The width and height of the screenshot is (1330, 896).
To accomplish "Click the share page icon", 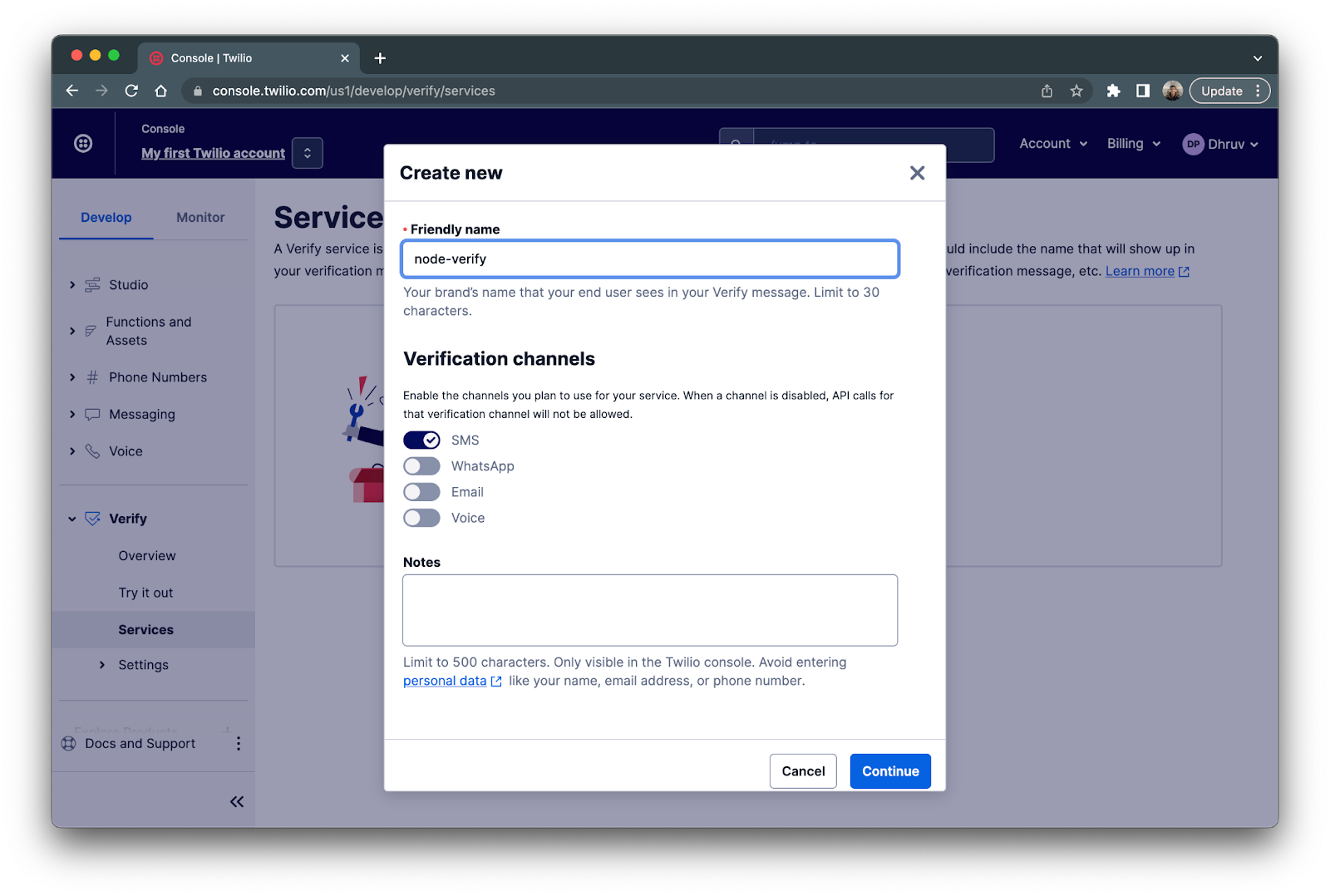I will [x=1047, y=91].
